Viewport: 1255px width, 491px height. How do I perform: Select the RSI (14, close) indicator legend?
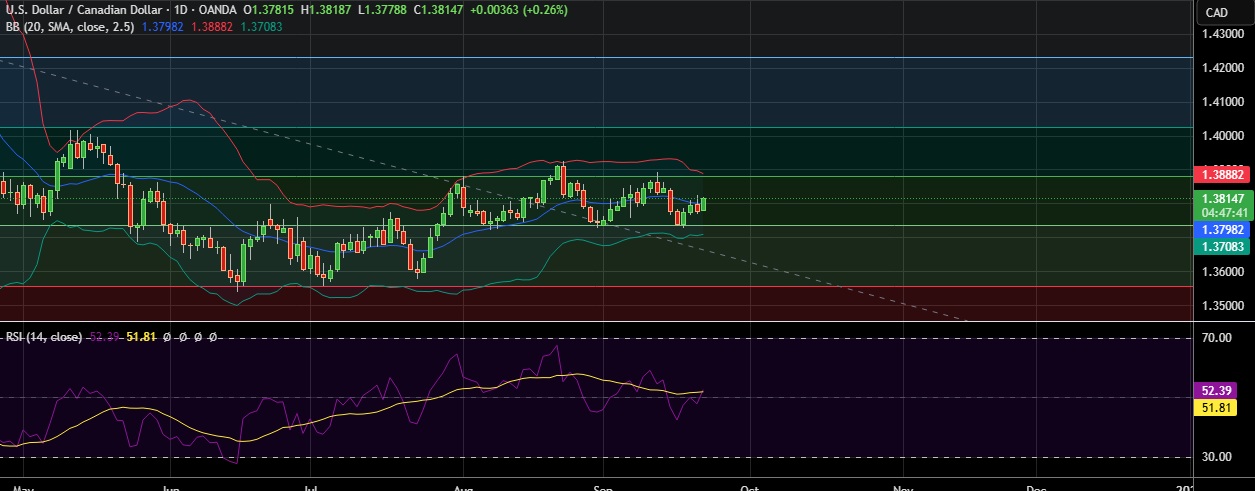tap(42, 337)
